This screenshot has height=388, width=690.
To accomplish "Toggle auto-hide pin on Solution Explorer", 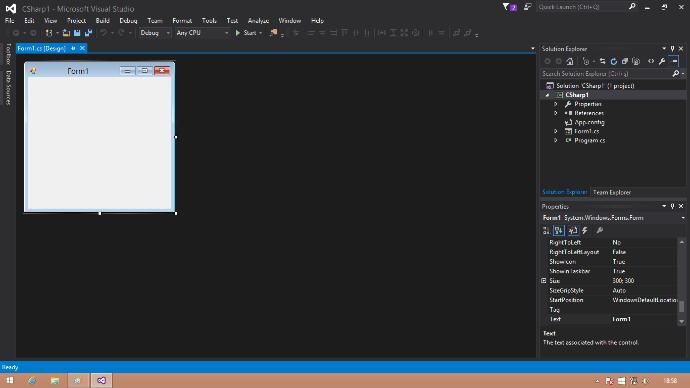I will pyautogui.click(x=672, y=48).
